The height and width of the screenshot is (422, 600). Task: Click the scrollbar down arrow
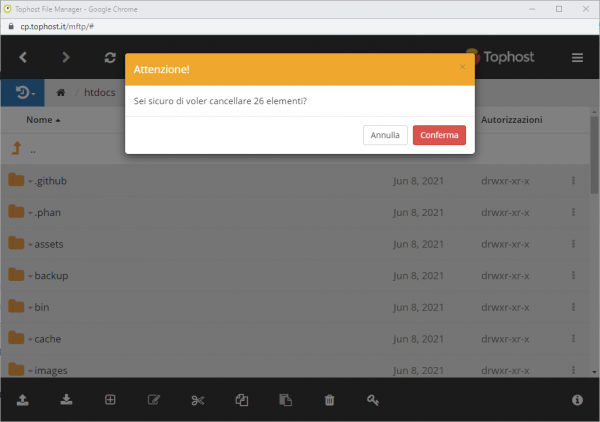coord(594,371)
